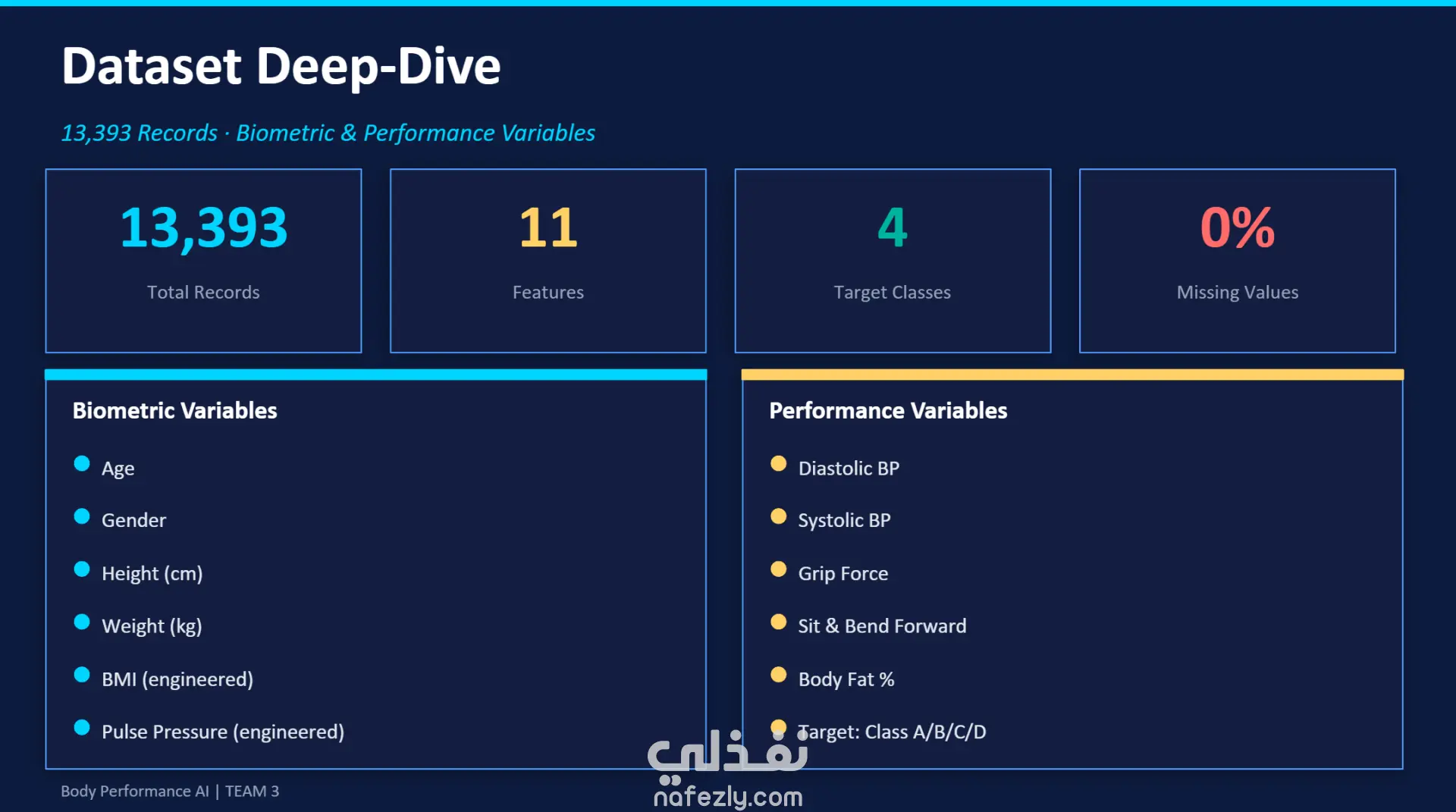Click the number 11 in the Features card
Viewport: 1456px width, 812px height.
tap(548, 227)
